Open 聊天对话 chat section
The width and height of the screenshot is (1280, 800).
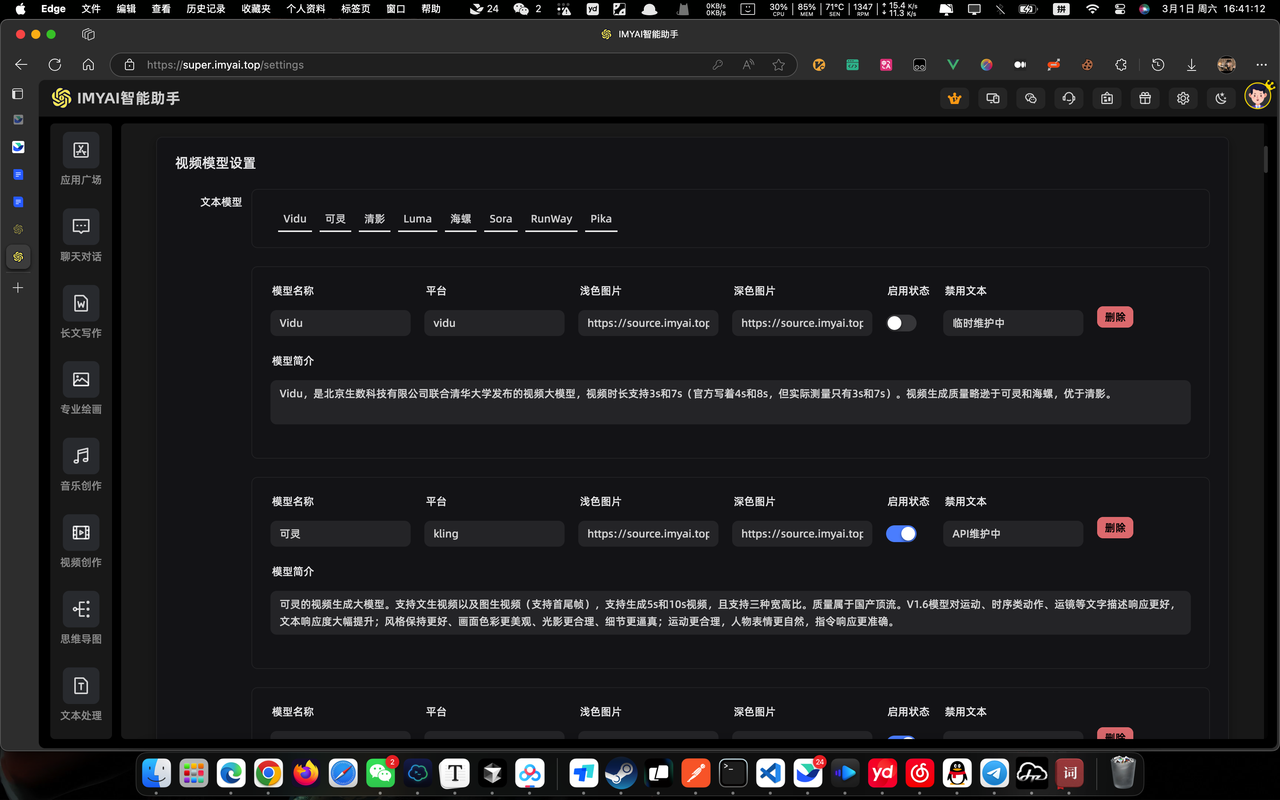[x=81, y=236]
